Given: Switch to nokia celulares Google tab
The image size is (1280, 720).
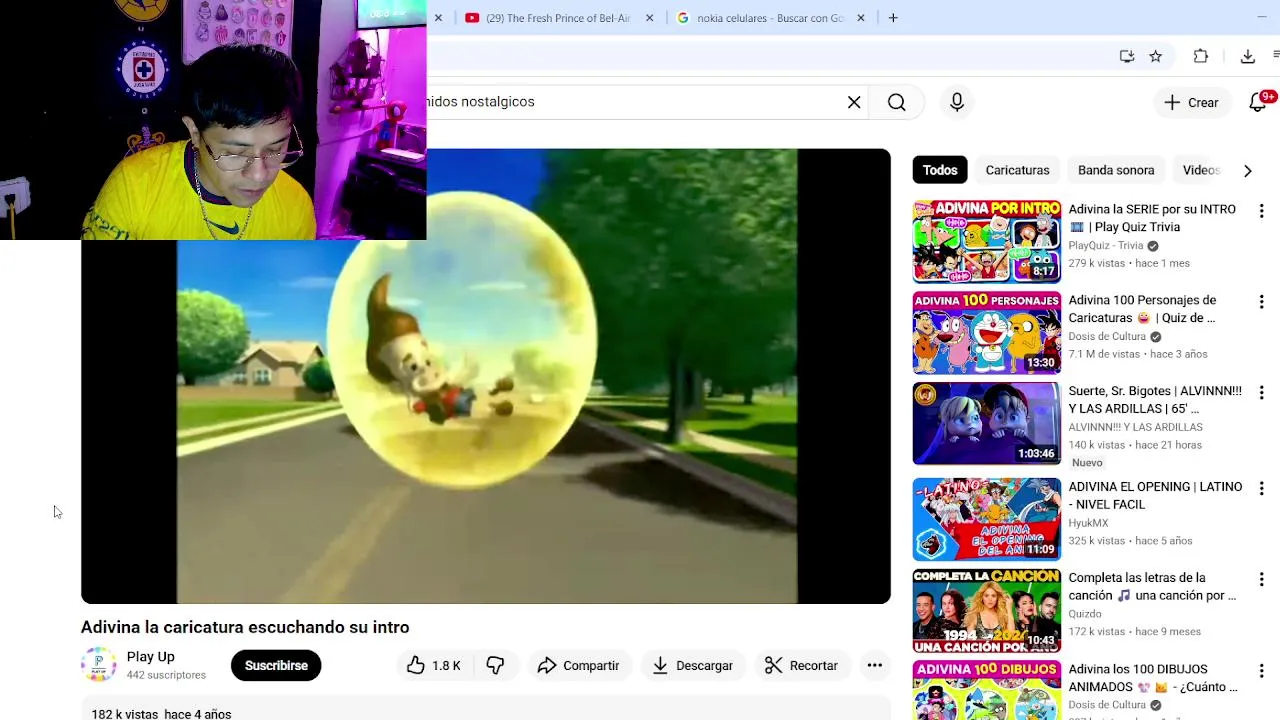Looking at the screenshot, I should click(x=769, y=18).
